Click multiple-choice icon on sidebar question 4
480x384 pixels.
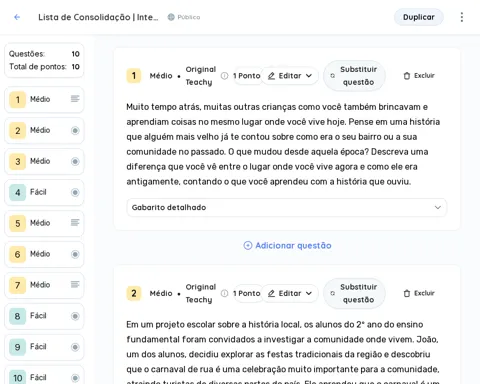click(75, 192)
